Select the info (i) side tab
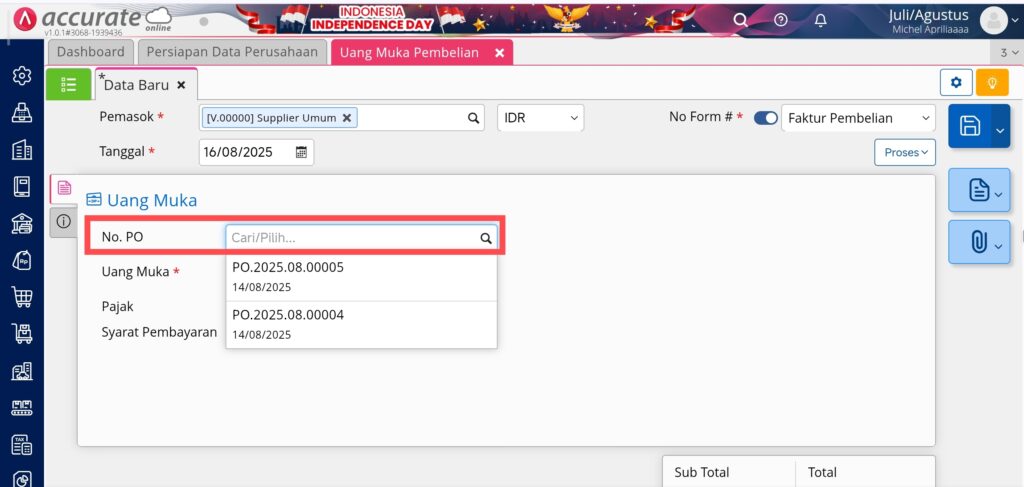 (63, 222)
